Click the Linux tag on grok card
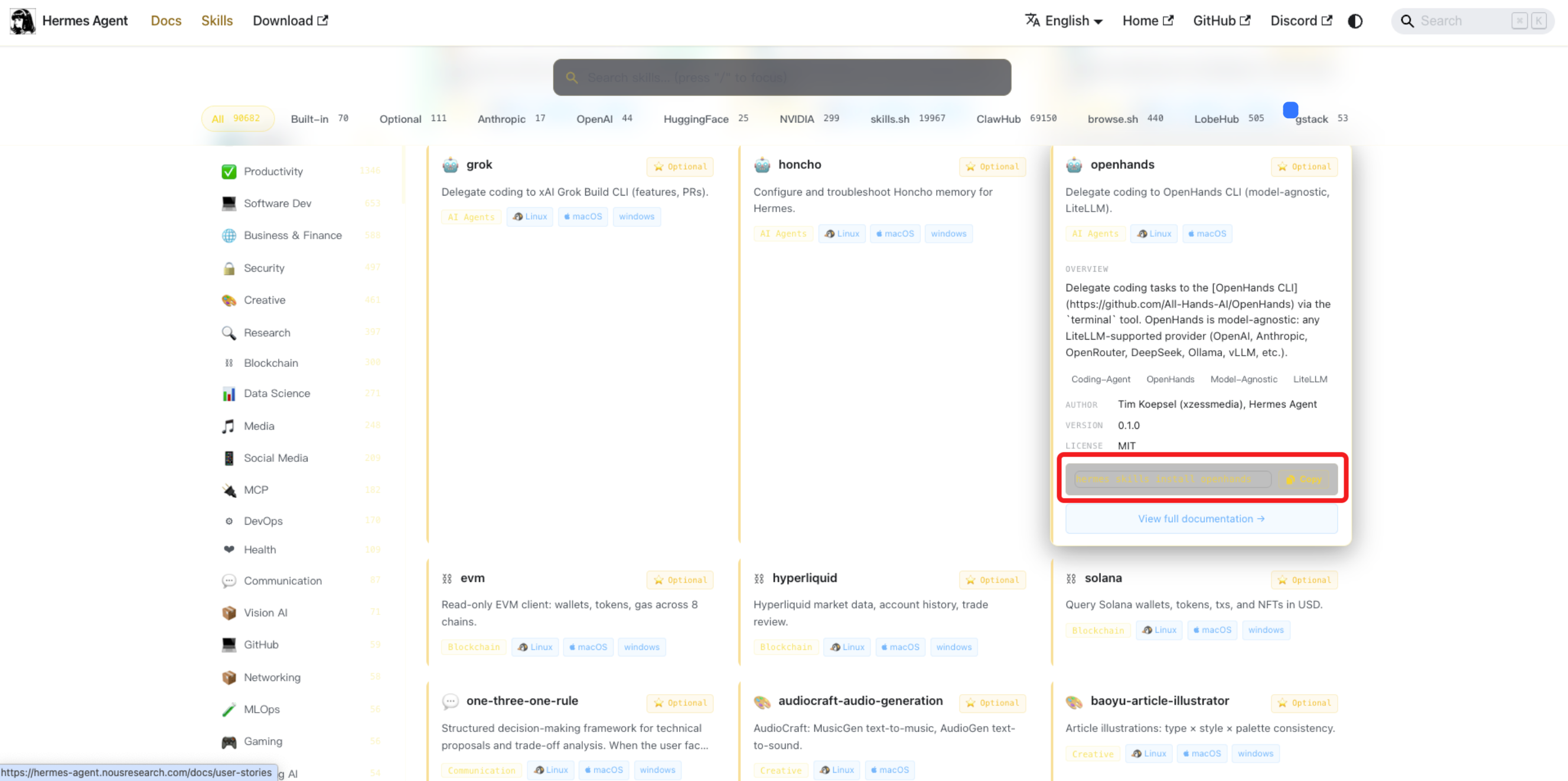This screenshot has height=781, width=1568. click(530, 217)
